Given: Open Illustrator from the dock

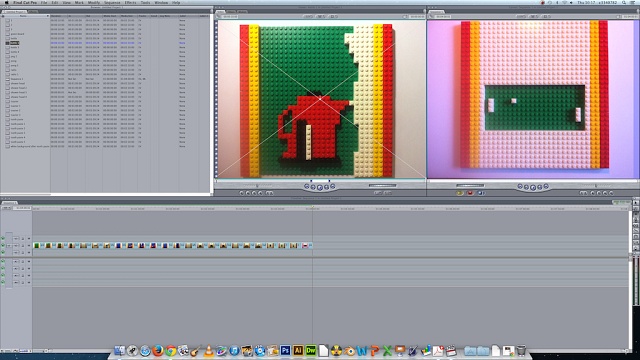Looking at the screenshot, I should (298, 351).
